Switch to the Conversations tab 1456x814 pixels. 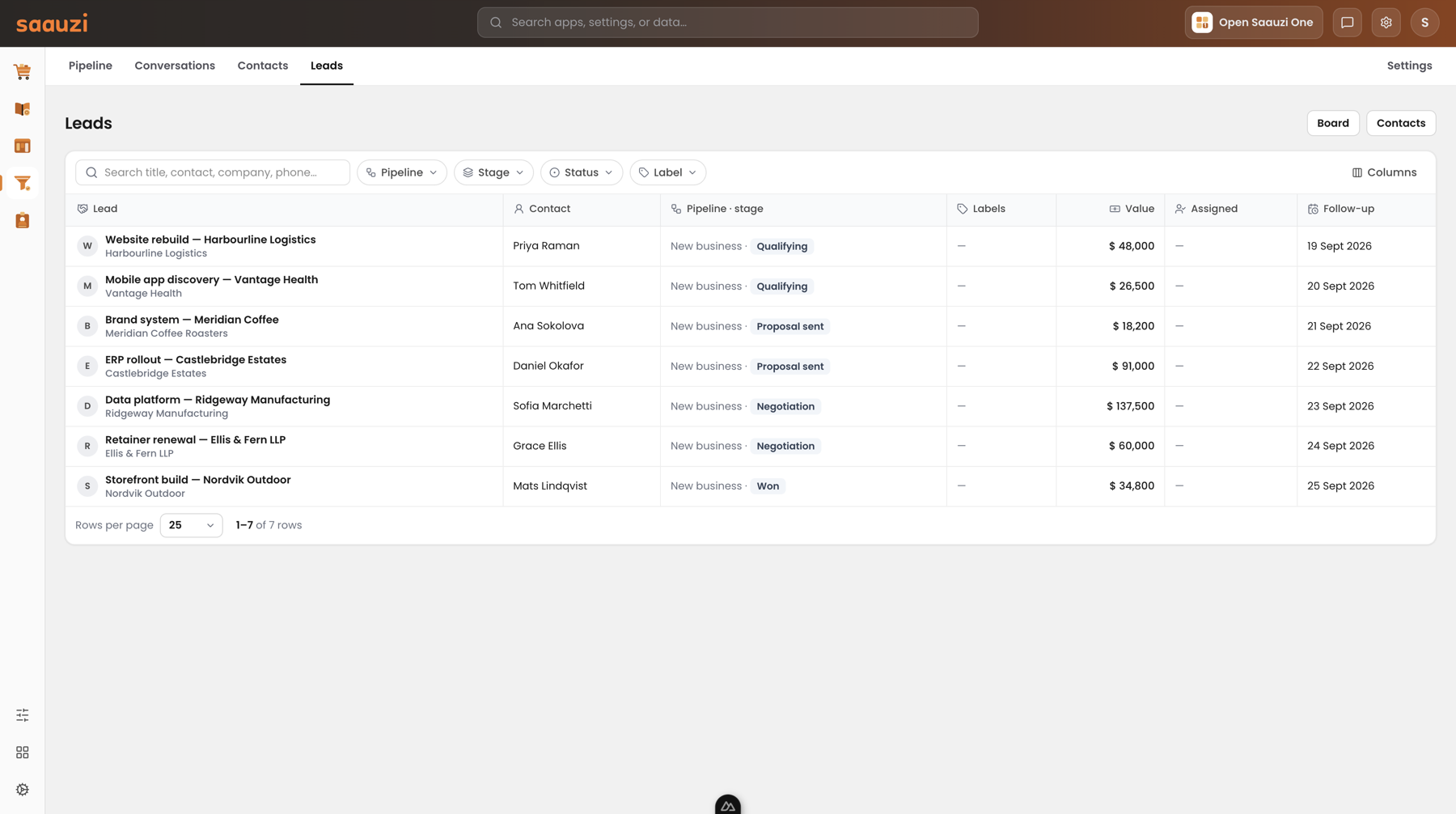pyautogui.click(x=175, y=66)
